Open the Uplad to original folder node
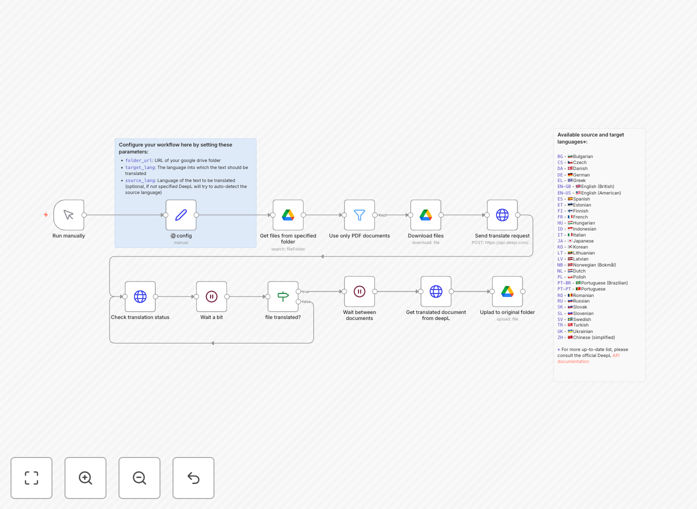697x509 pixels. [507, 292]
